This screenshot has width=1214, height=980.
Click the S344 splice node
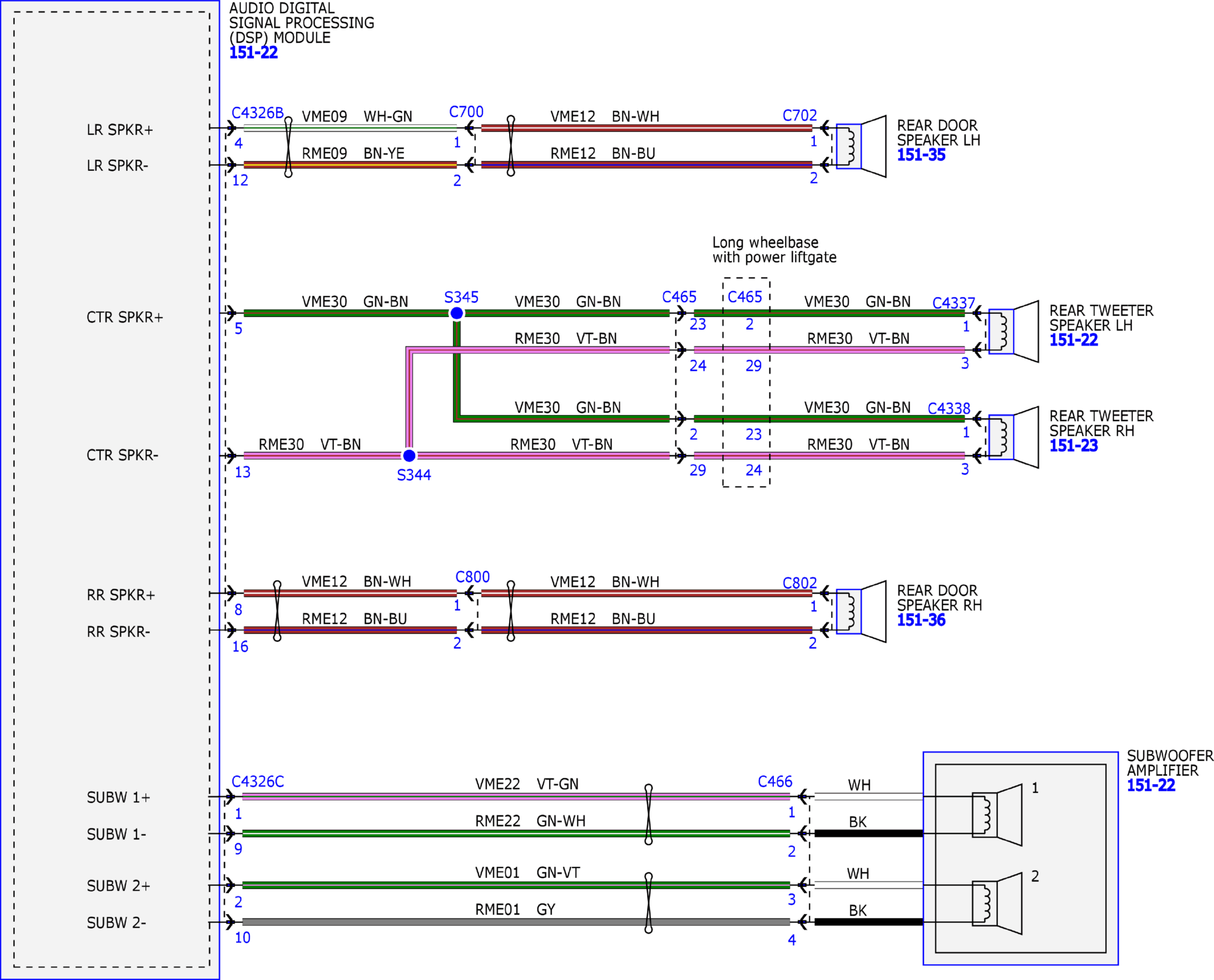[x=409, y=455]
